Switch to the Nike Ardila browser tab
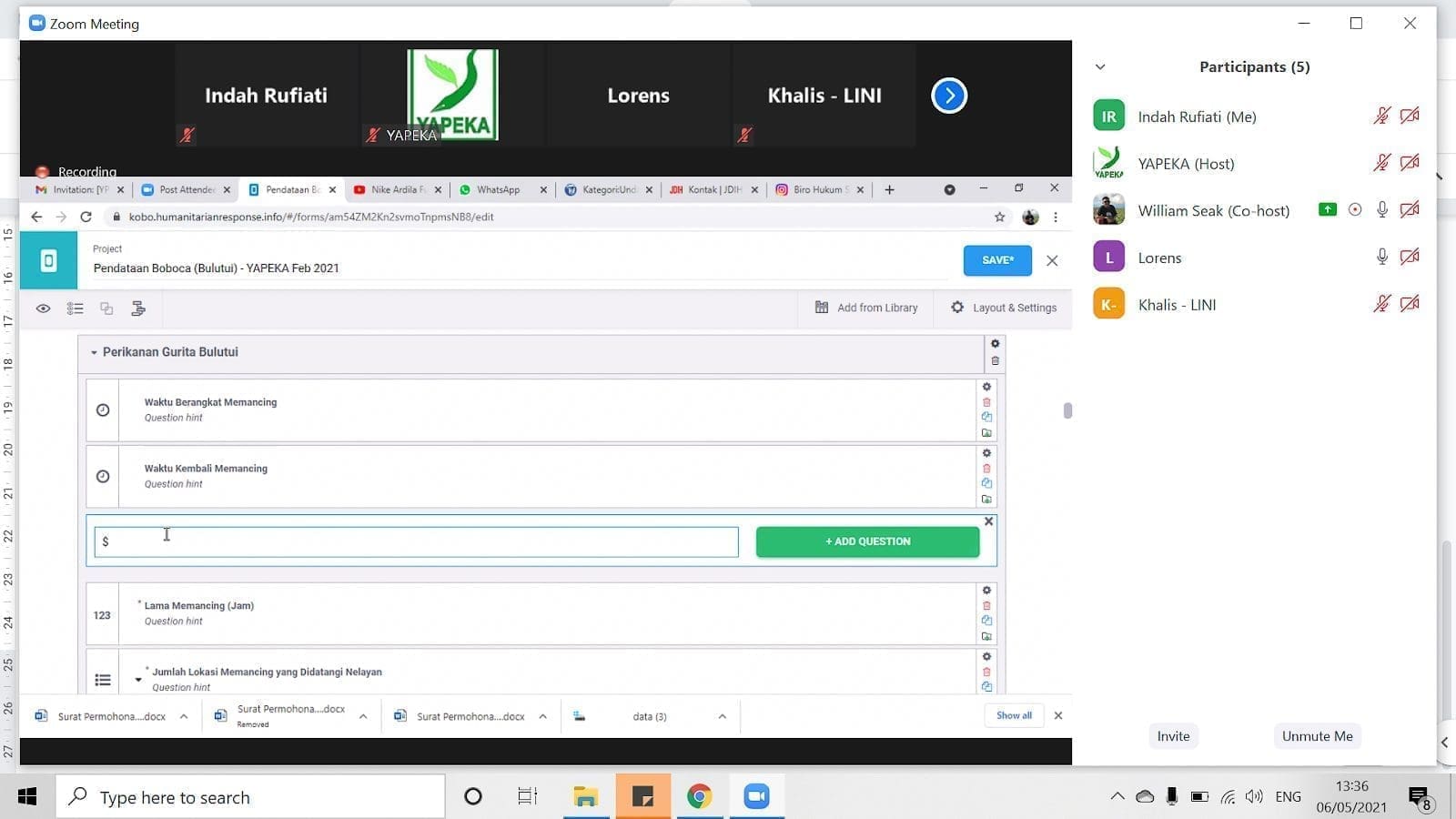This screenshot has height=819, width=1456. point(391,189)
